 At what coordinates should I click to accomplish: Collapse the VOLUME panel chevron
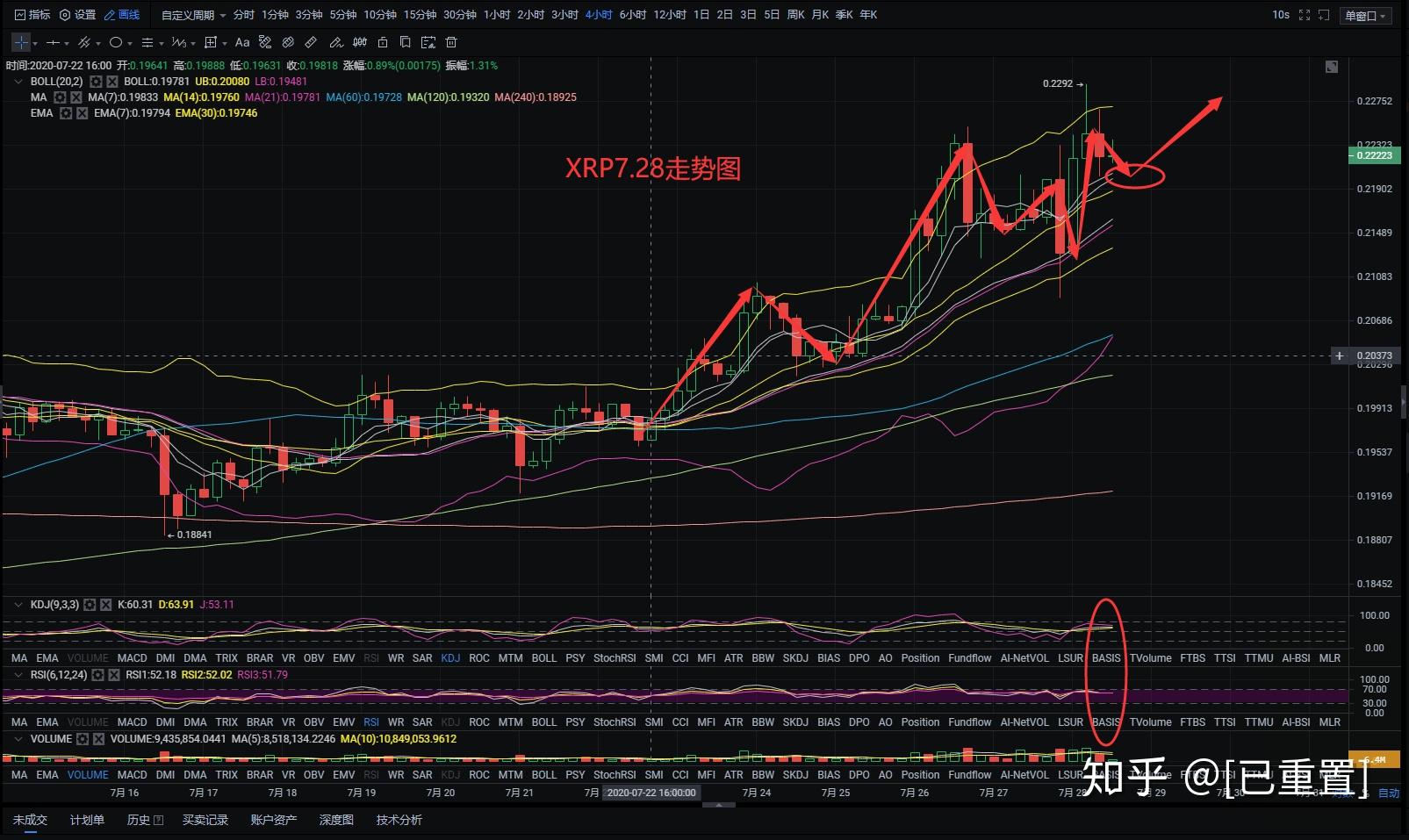tap(18, 739)
